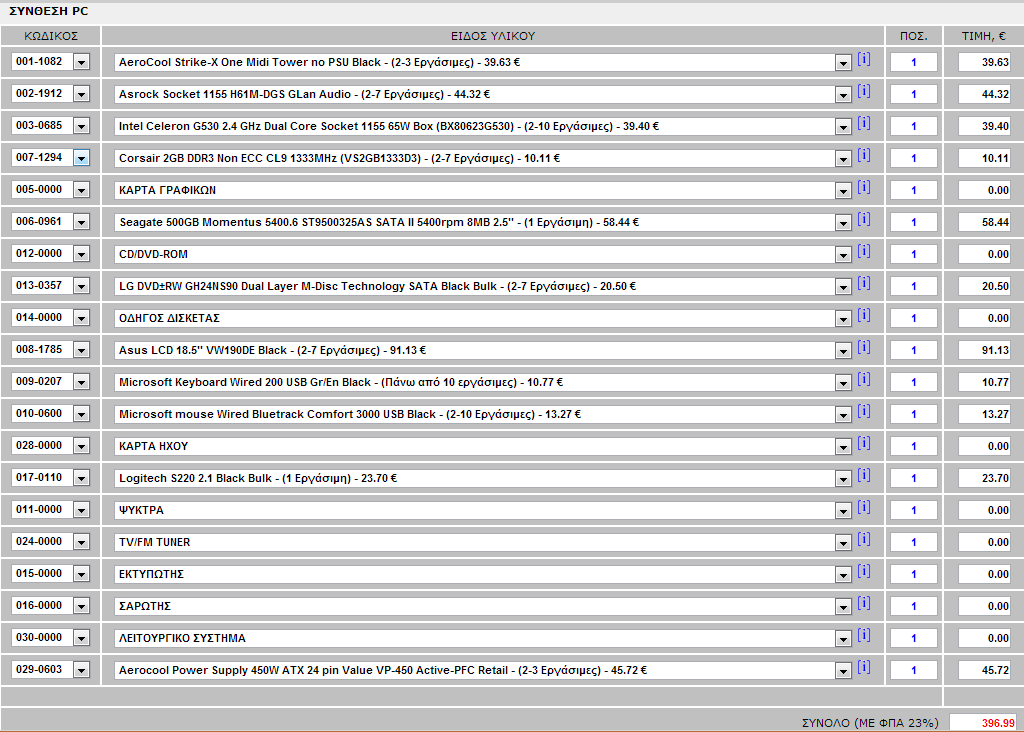Expand code dropdown 008-1785
The width and height of the screenshot is (1024, 732).
81,350
